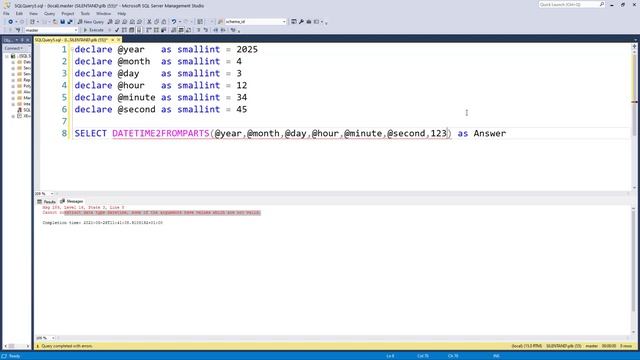This screenshot has width=640, height=360.
Task: Click the Database Engine Query icon after New Query
Action: [109, 22]
